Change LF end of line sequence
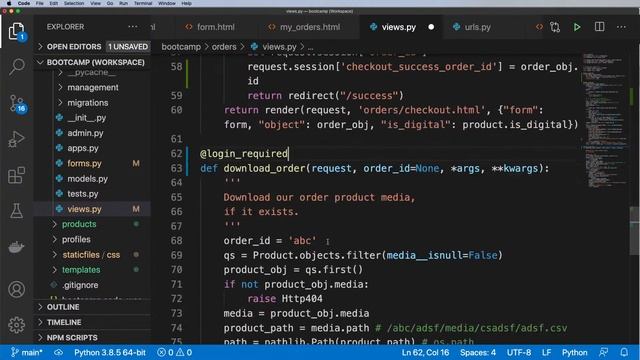The width and height of the screenshot is (640, 360). [x=546, y=352]
